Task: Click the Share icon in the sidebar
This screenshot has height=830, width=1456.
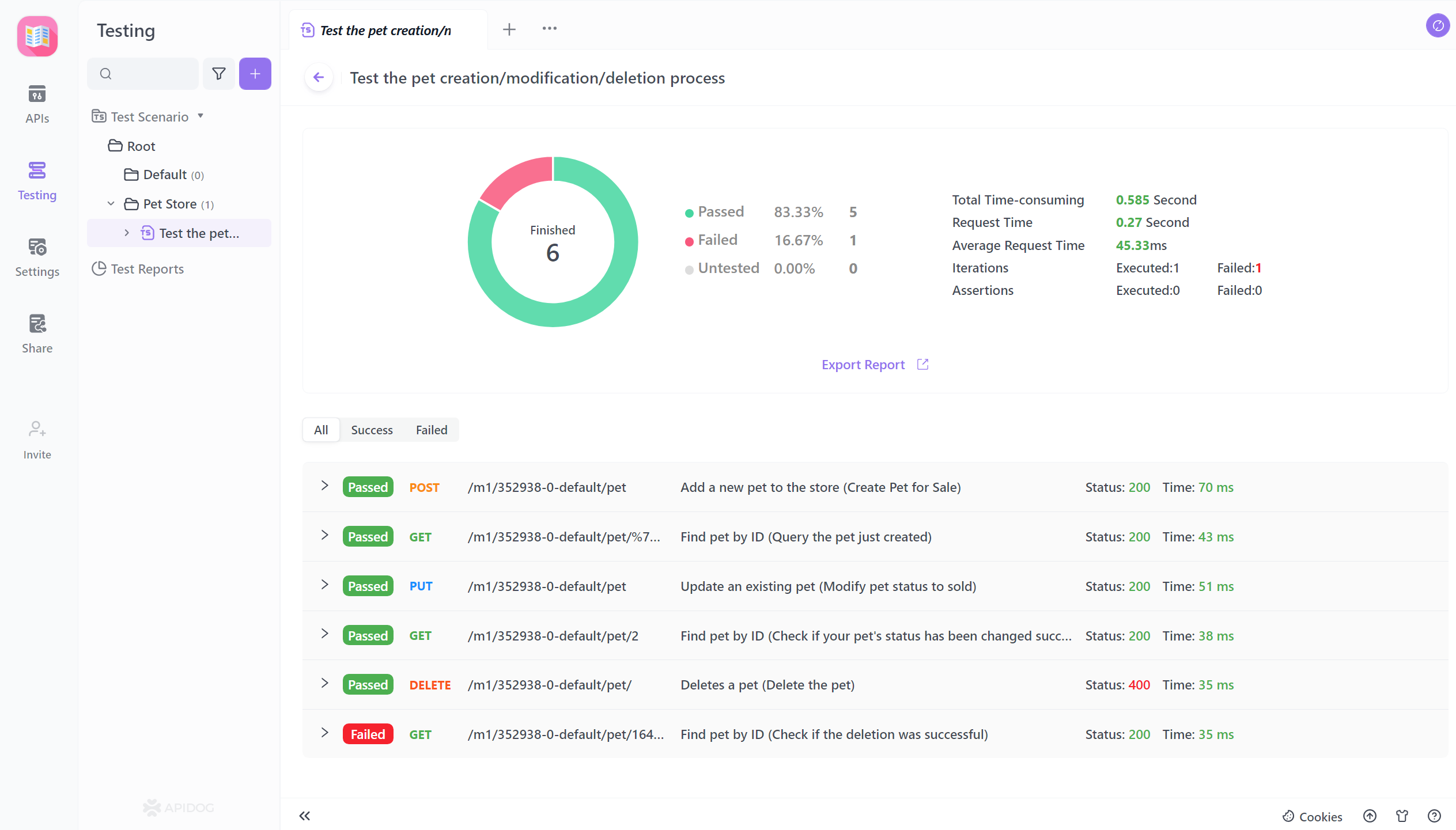Action: [37, 332]
